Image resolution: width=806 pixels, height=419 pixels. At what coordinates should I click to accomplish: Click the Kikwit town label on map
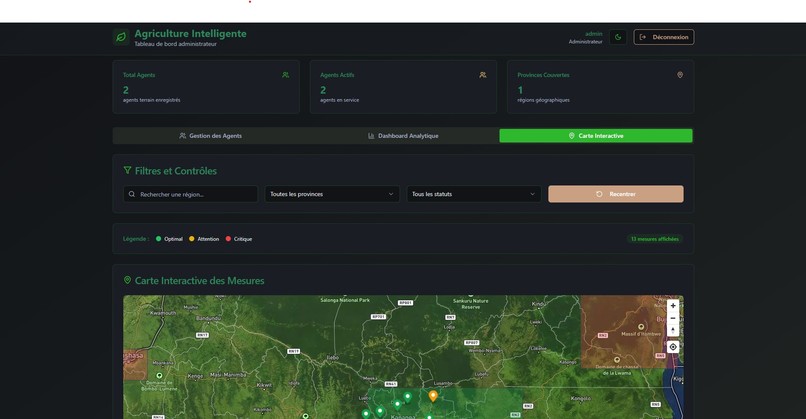[x=264, y=385]
